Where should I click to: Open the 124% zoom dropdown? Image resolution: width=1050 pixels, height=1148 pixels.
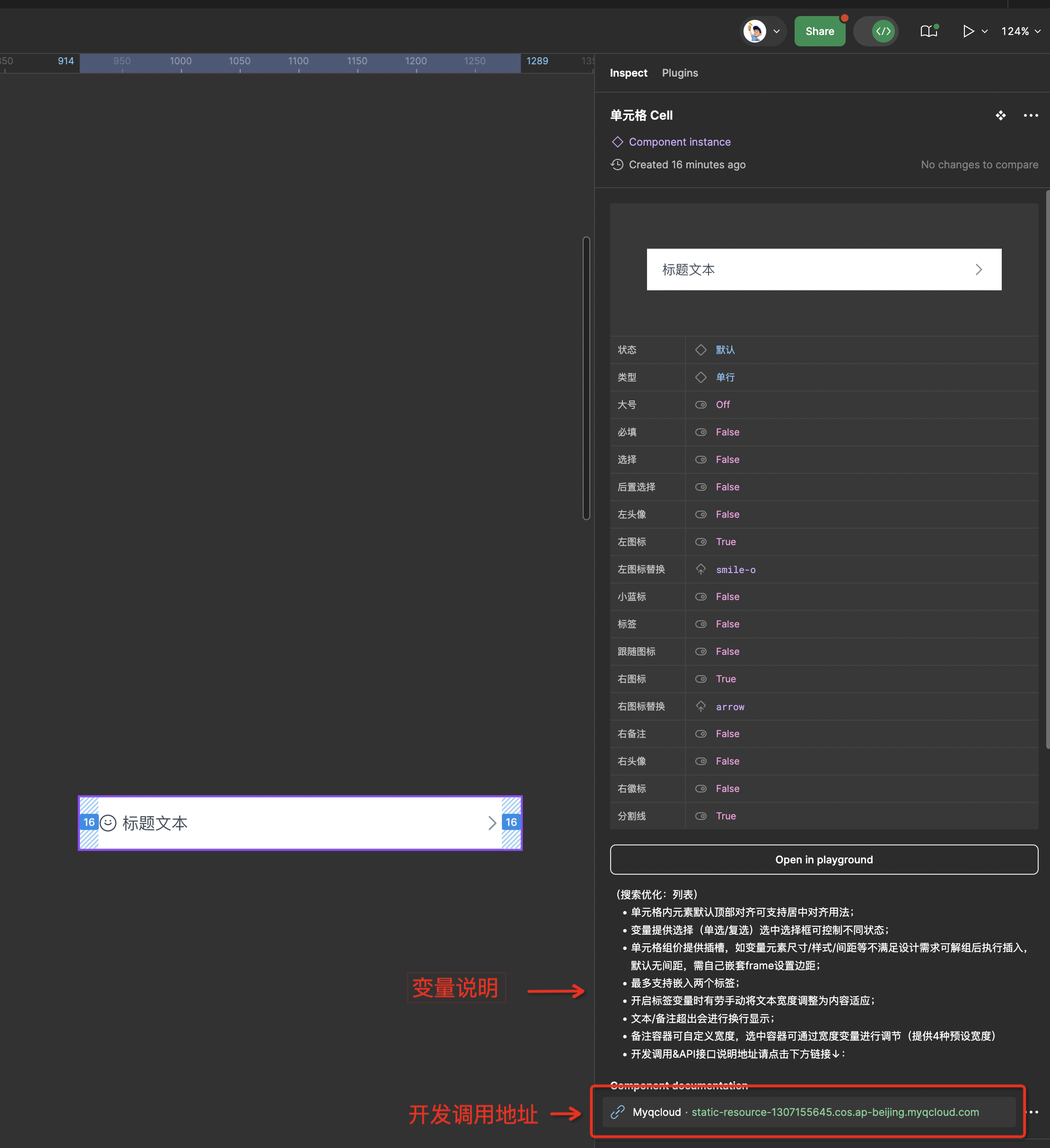(1021, 31)
